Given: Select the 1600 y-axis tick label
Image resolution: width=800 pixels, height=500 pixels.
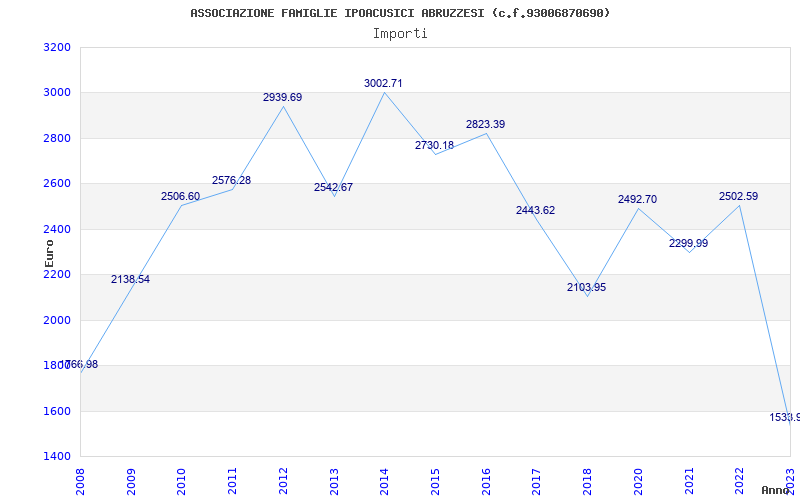Looking at the screenshot, I should click(57, 411).
